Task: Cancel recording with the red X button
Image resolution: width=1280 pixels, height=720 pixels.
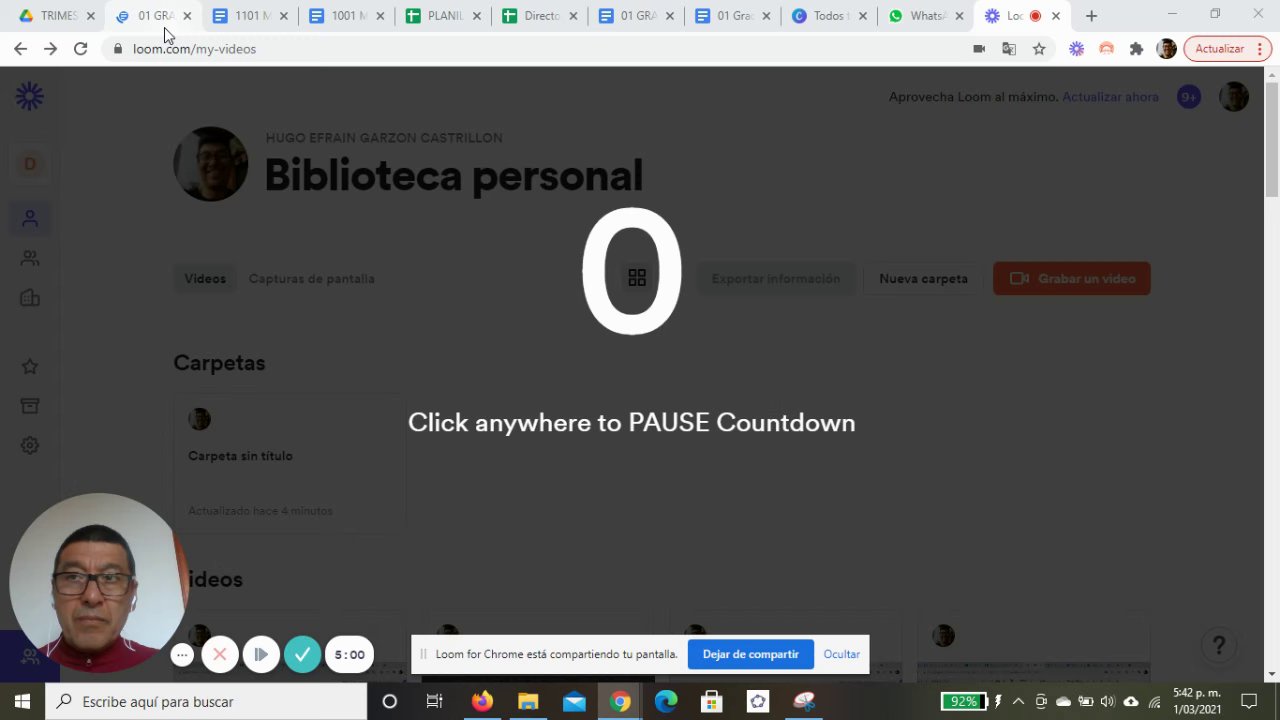Action: click(x=220, y=655)
